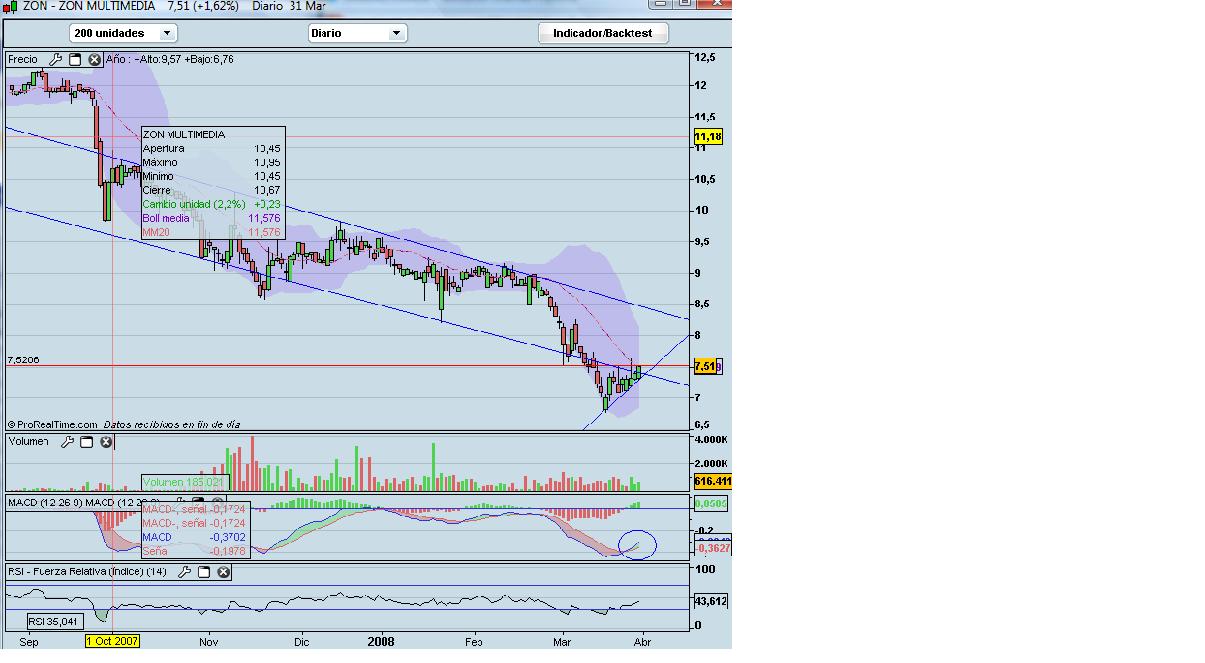1205x663 pixels.
Task: Click the 2008 year label on time axis
Action: coord(381,642)
